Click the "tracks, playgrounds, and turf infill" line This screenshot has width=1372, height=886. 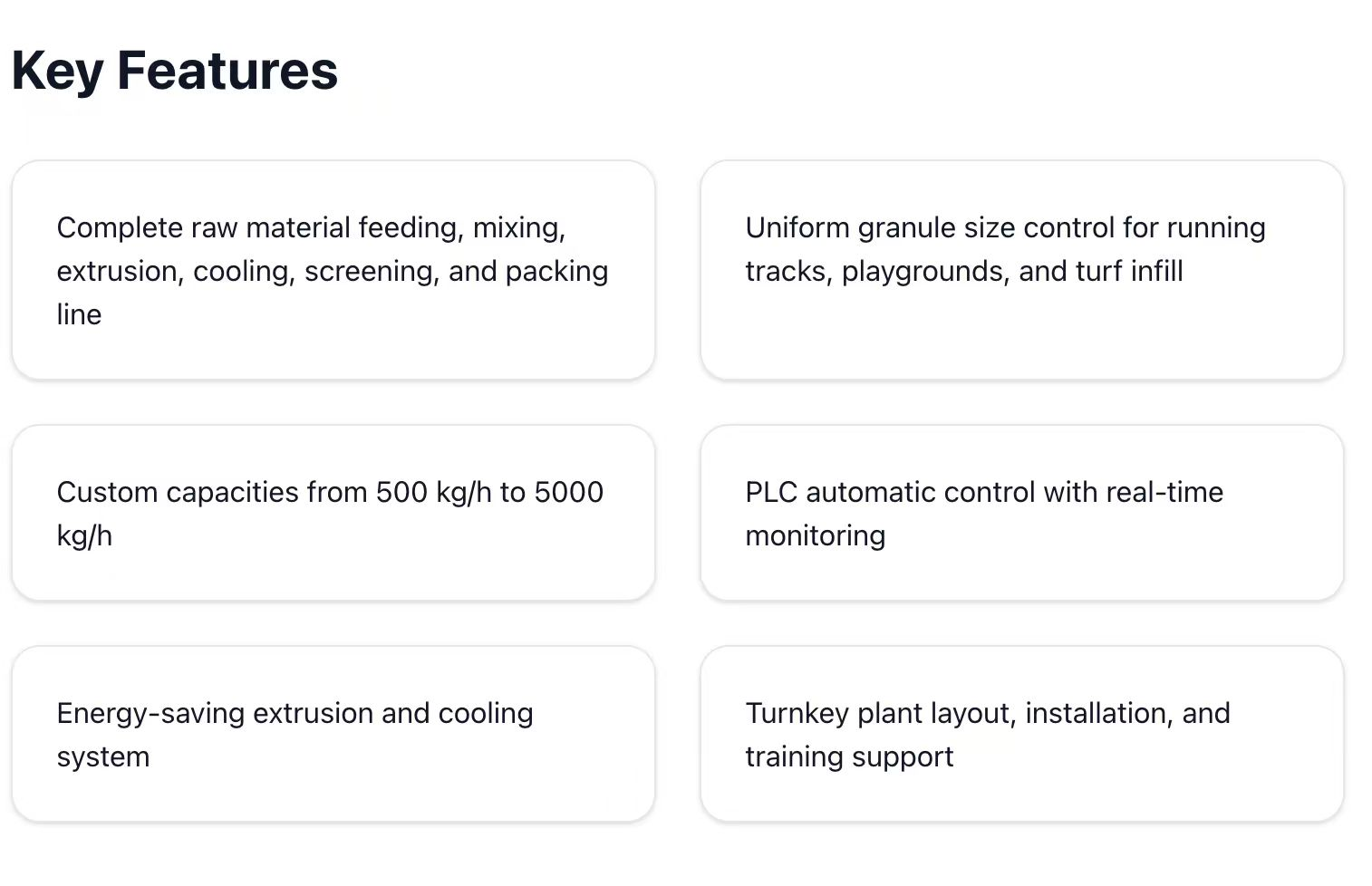(963, 271)
